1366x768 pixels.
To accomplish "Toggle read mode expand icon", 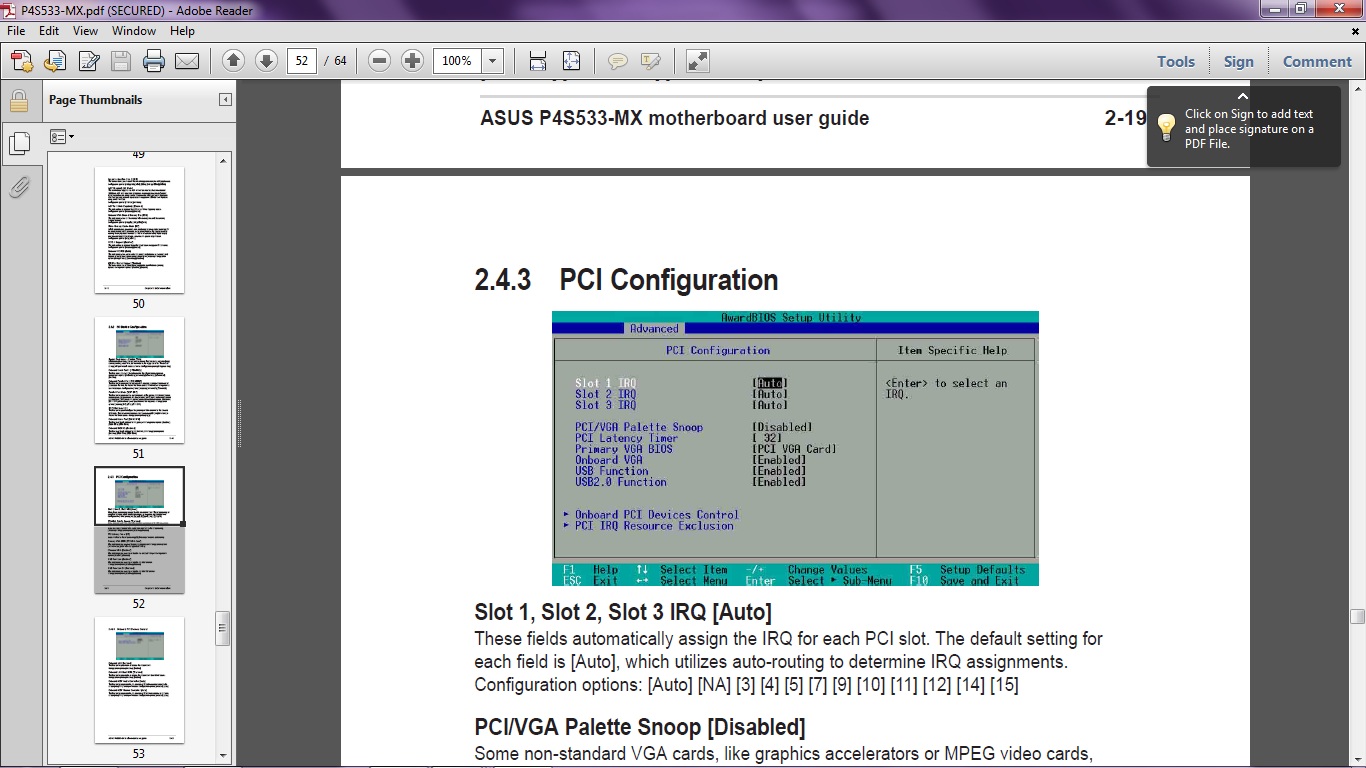I will click(698, 61).
